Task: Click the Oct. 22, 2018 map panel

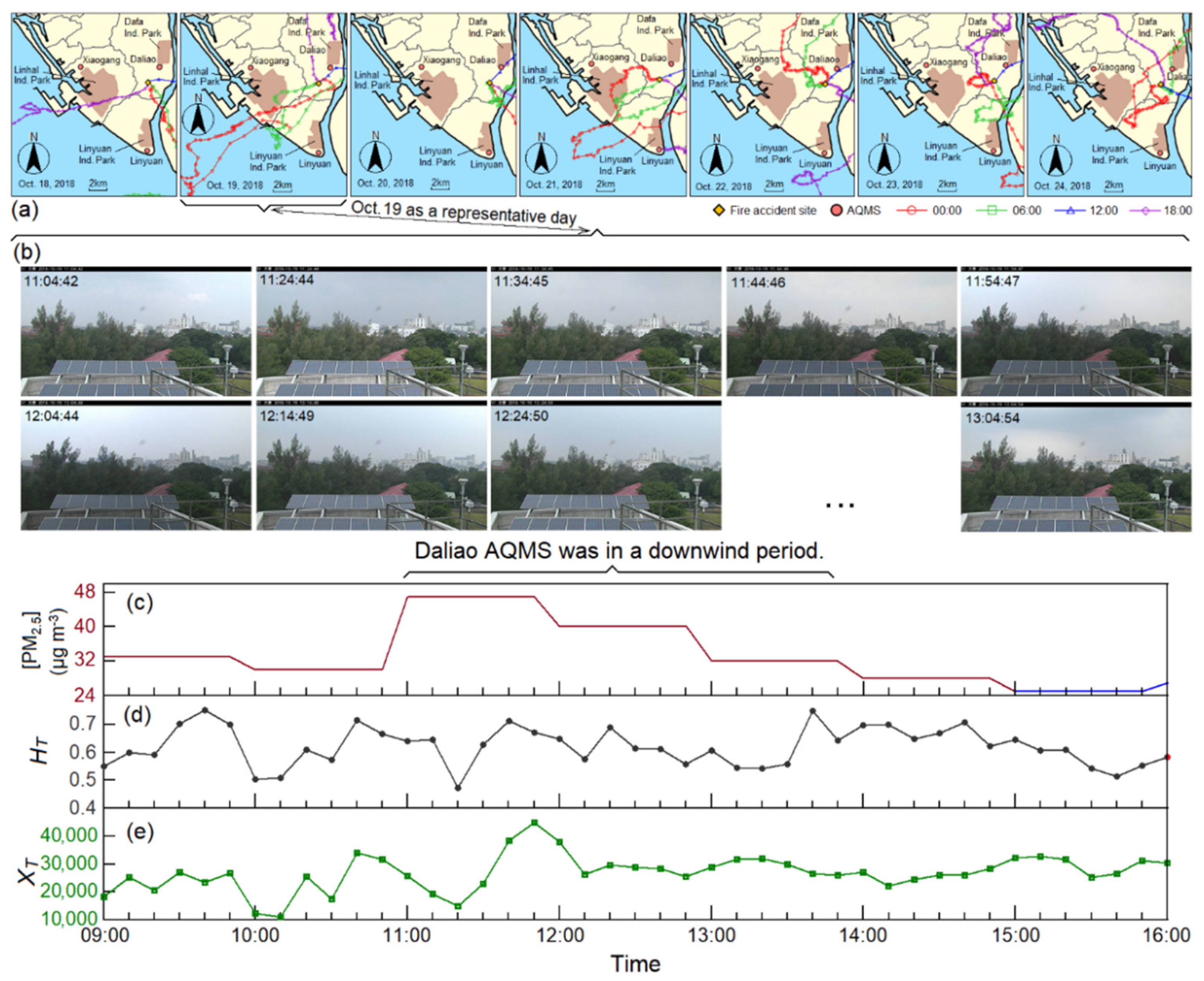Action: pos(771,104)
